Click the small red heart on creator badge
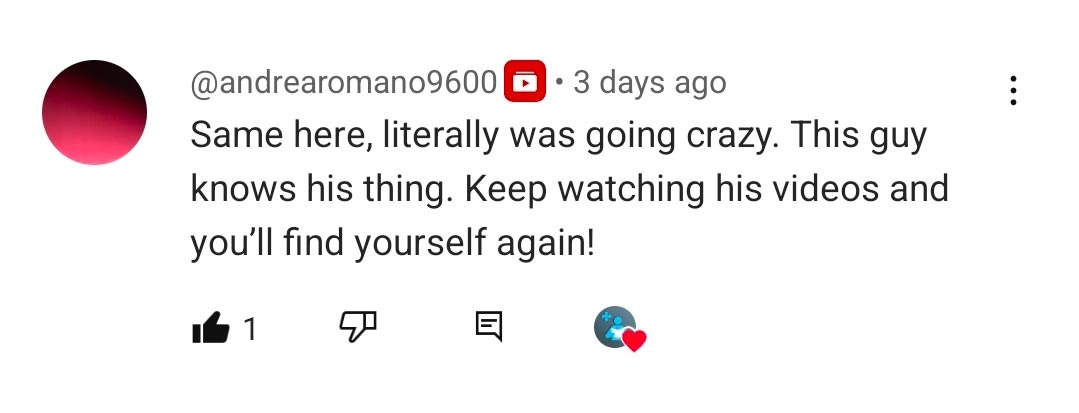1079x413 pixels. [x=635, y=341]
